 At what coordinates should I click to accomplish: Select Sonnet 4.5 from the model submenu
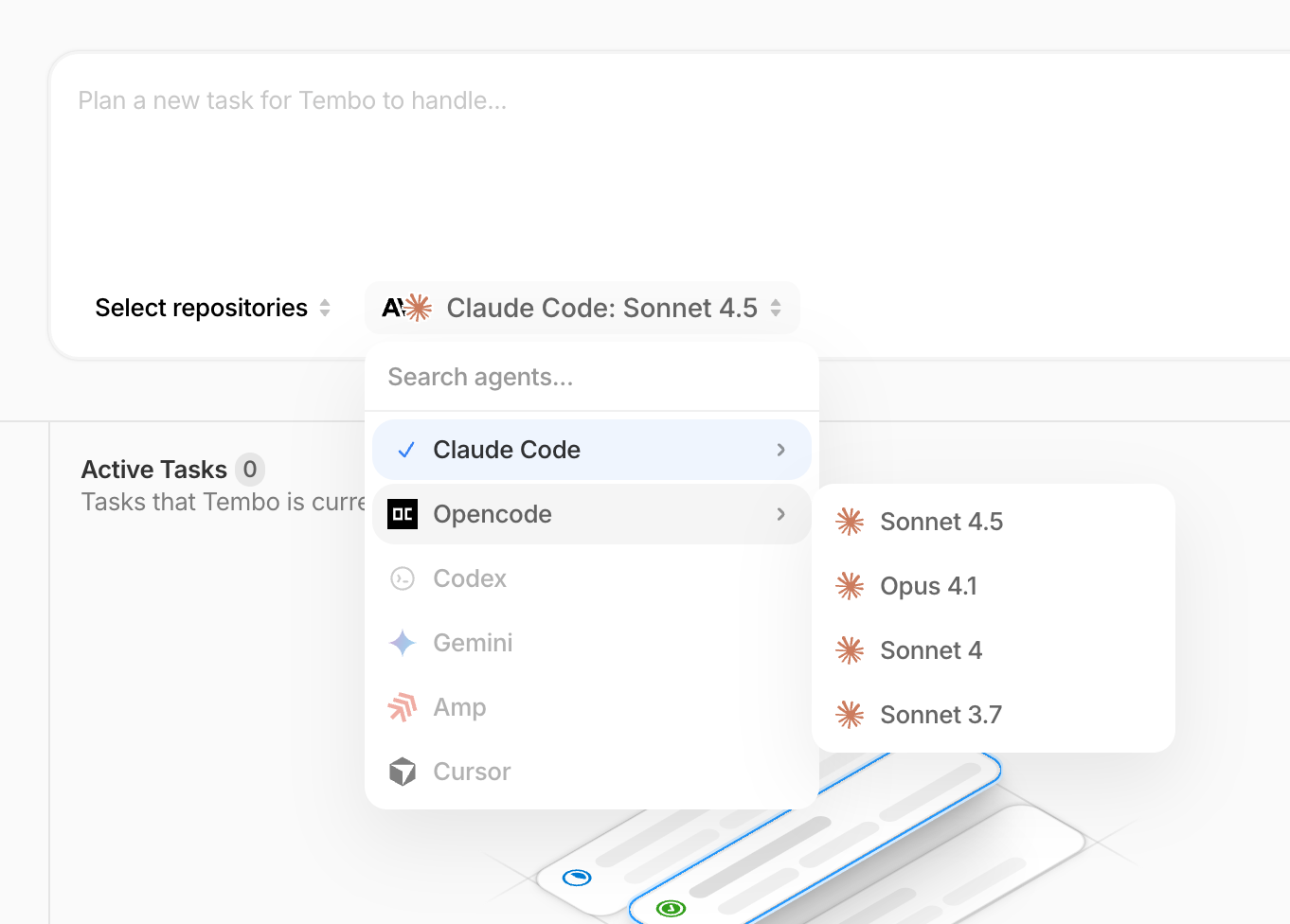(x=941, y=522)
